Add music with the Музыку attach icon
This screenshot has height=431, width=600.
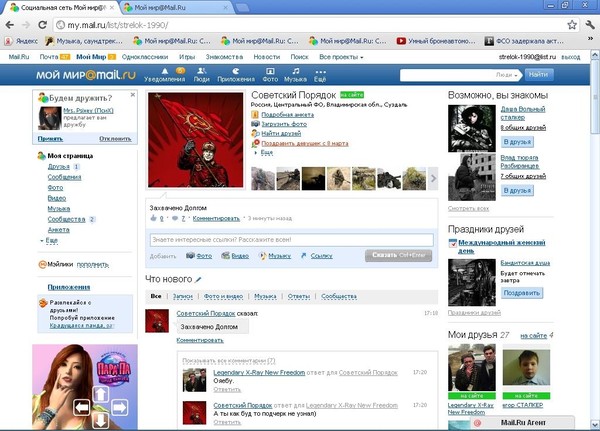[262, 255]
